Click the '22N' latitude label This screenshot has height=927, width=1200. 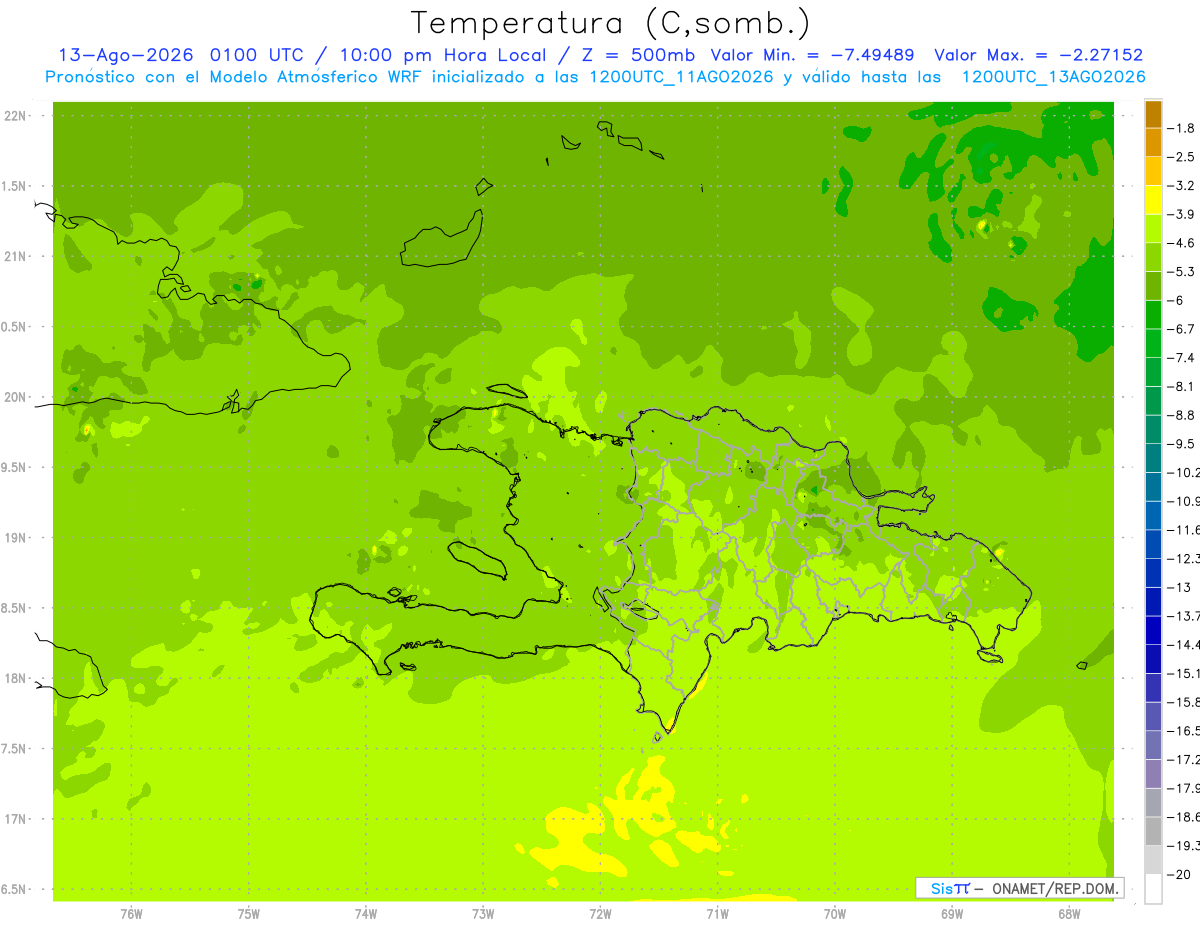16,116
